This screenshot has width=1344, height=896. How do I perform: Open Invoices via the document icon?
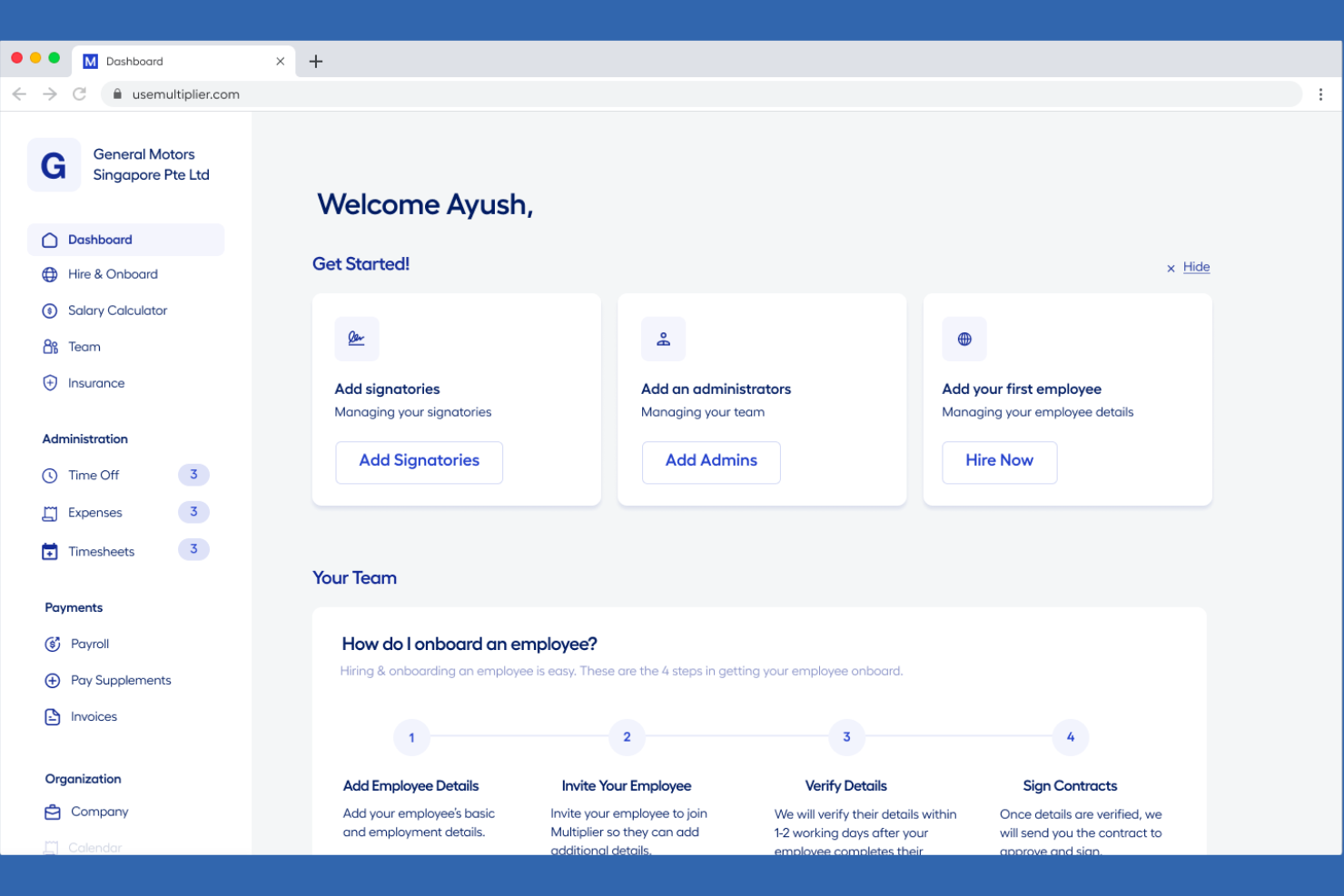tap(53, 717)
